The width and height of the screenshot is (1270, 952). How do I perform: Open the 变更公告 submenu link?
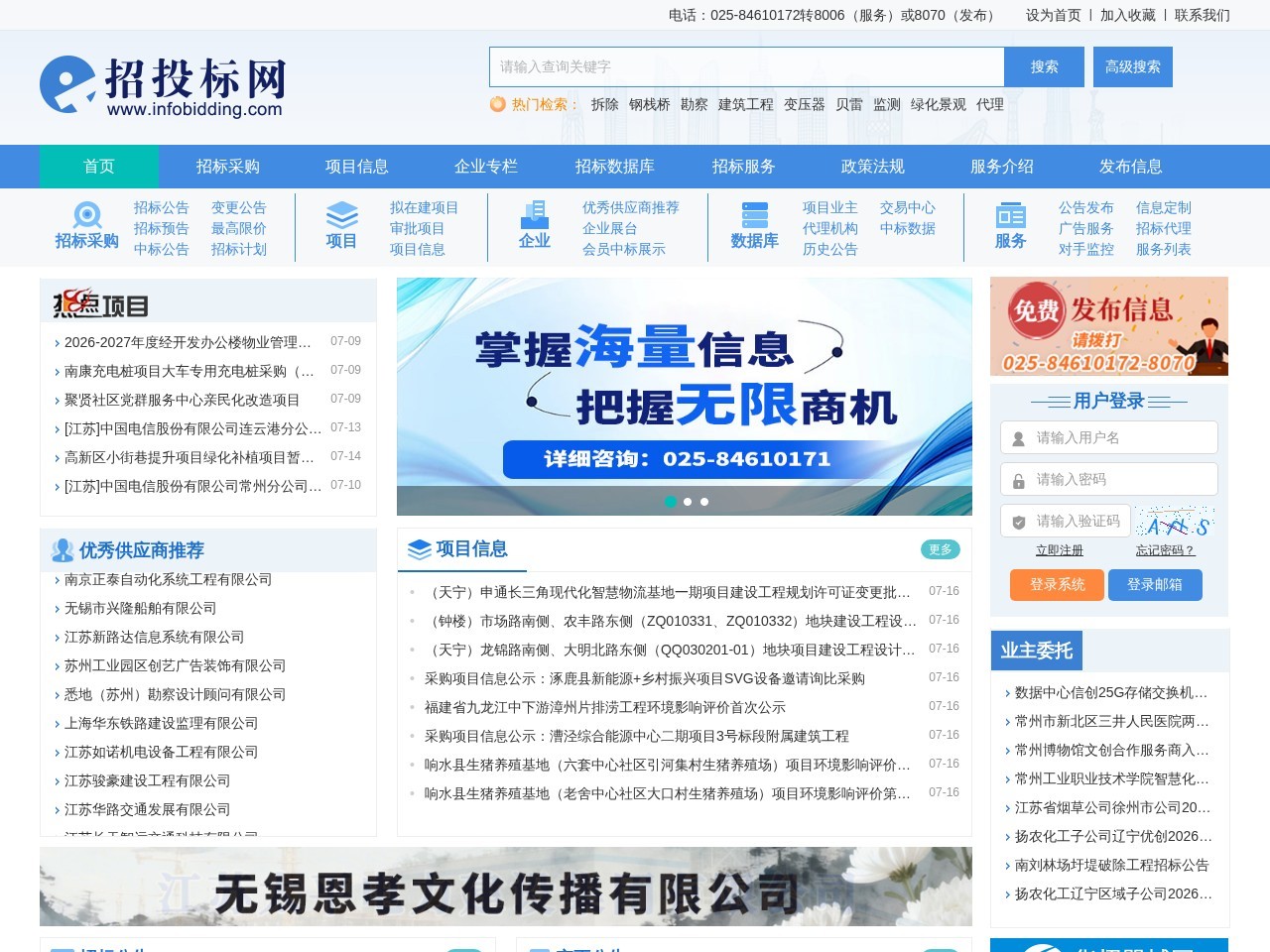pyautogui.click(x=239, y=207)
